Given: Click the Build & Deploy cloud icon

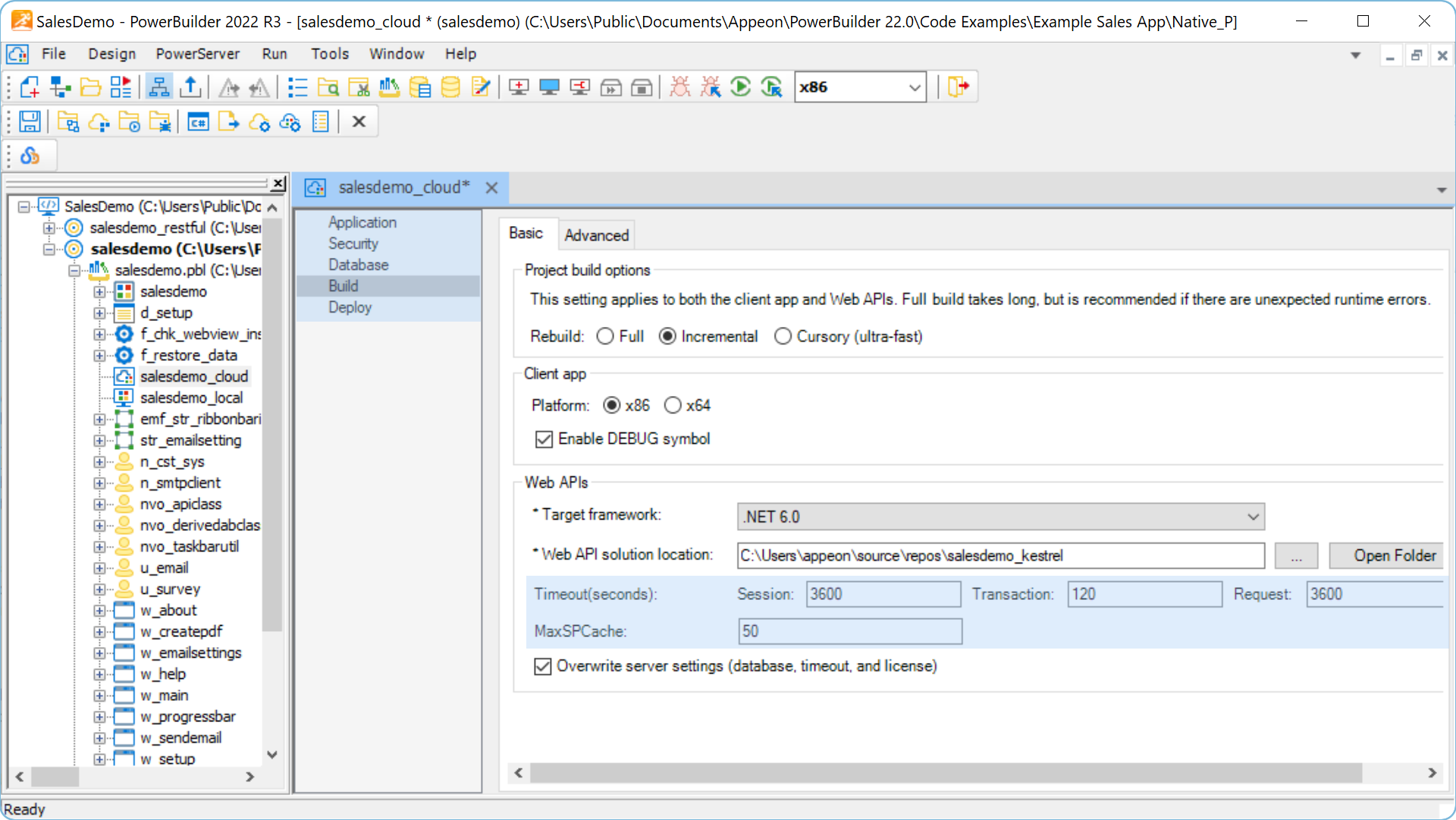Looking at the screenshot, I should coord(99,121).
